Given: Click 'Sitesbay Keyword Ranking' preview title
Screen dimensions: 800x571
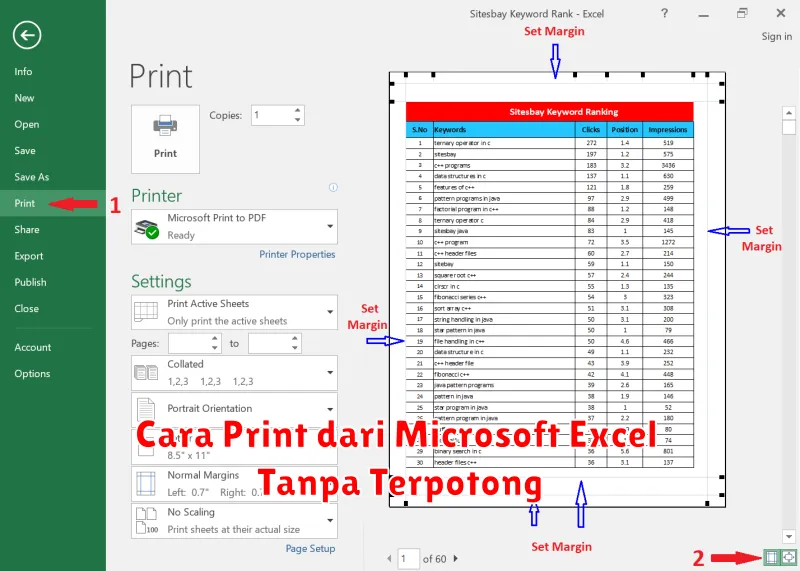Looking at the screenshot, I should click(x=564, y=112).
